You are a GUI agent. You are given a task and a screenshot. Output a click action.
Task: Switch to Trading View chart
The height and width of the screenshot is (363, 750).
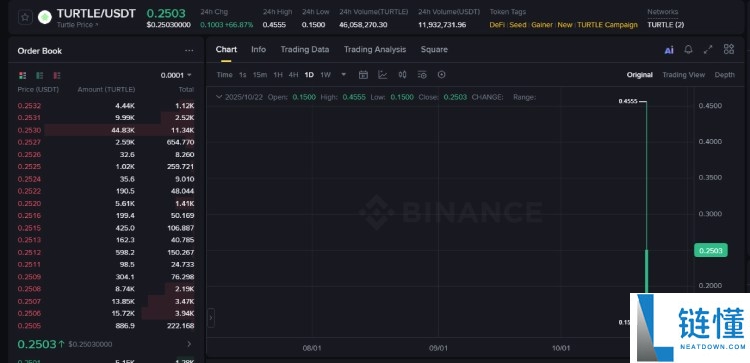click(x=684, y=75)
